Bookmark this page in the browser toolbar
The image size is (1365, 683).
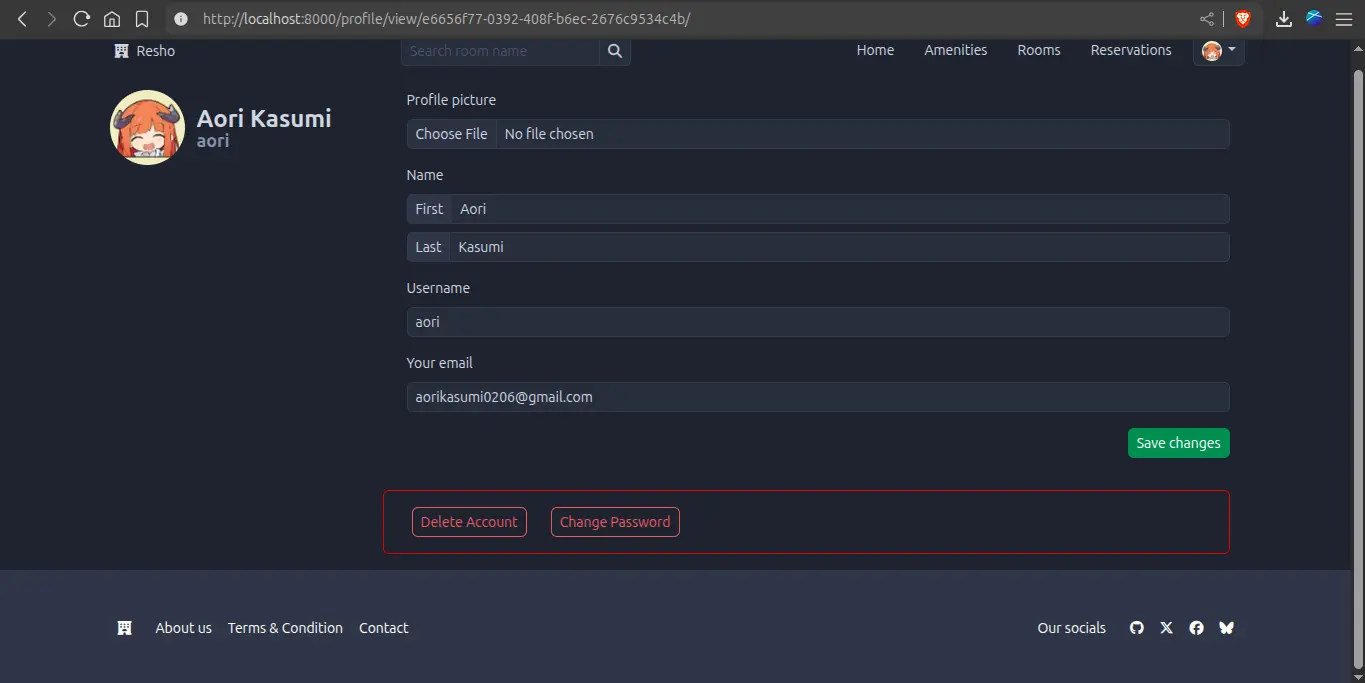142,19
